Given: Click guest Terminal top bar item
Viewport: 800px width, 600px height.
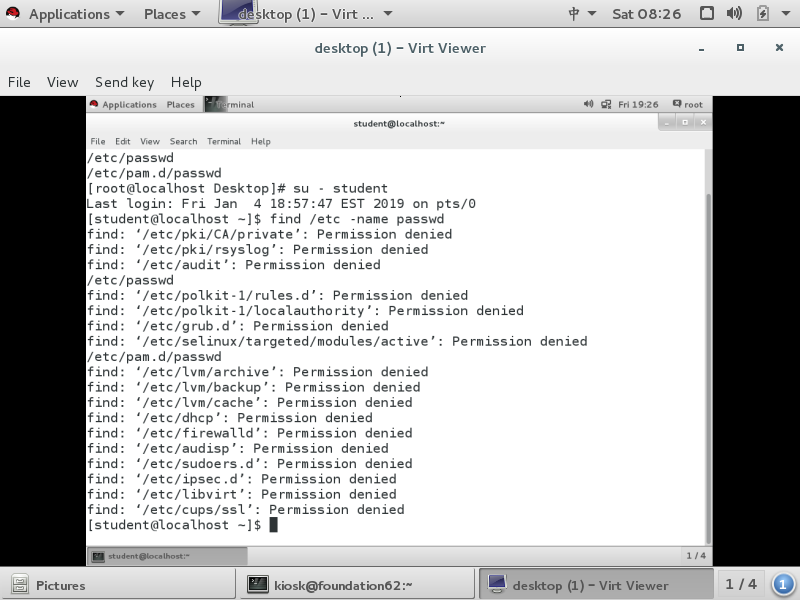Looking at the screenshot, I should tap(230, 105).
